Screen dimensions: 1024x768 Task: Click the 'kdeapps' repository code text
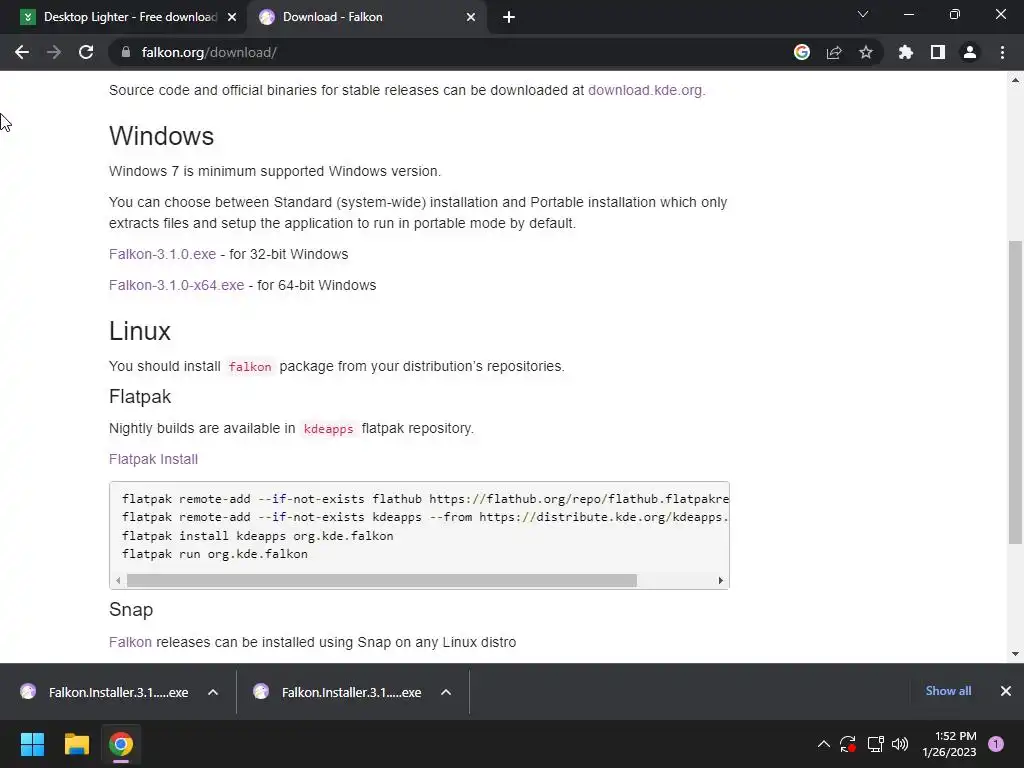point(328,429)
